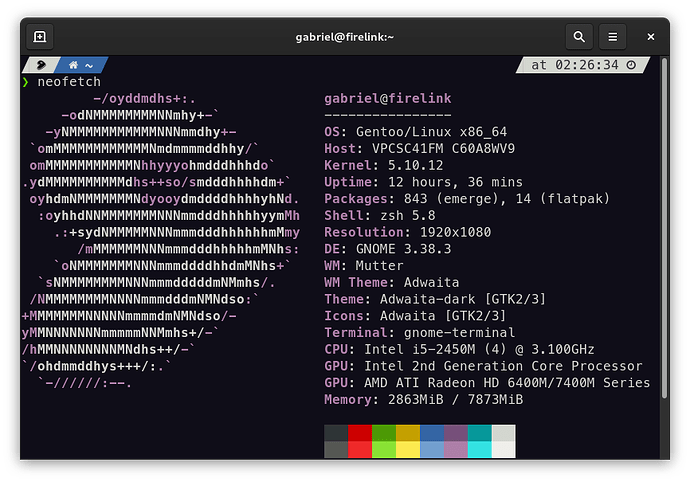Click the DE GNOME 3.38.3 line
Image resolution: width=690 pixels, height=482 pixels.
click(x=388, y=249)
